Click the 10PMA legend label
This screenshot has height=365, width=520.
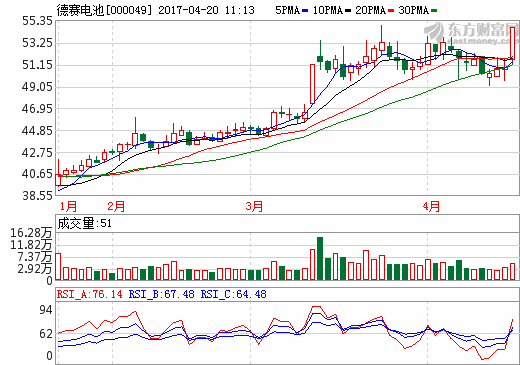(328, 10)
